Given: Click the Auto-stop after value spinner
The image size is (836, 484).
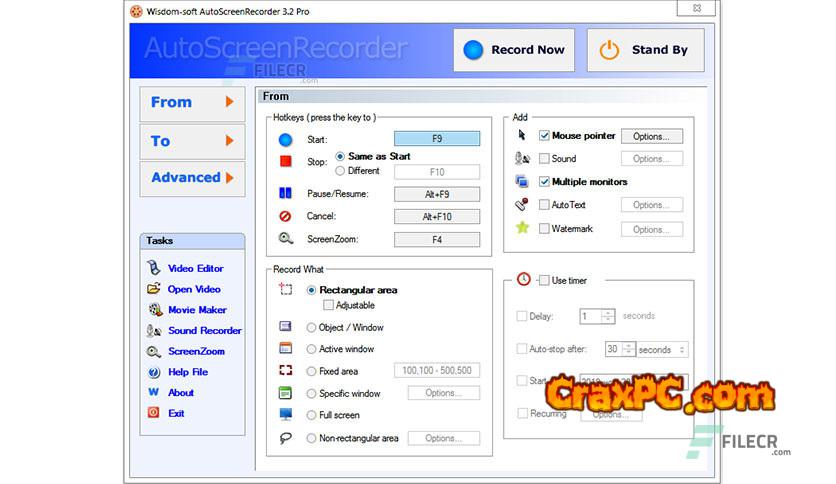Looking at the screenshot, I should point(629,349).
